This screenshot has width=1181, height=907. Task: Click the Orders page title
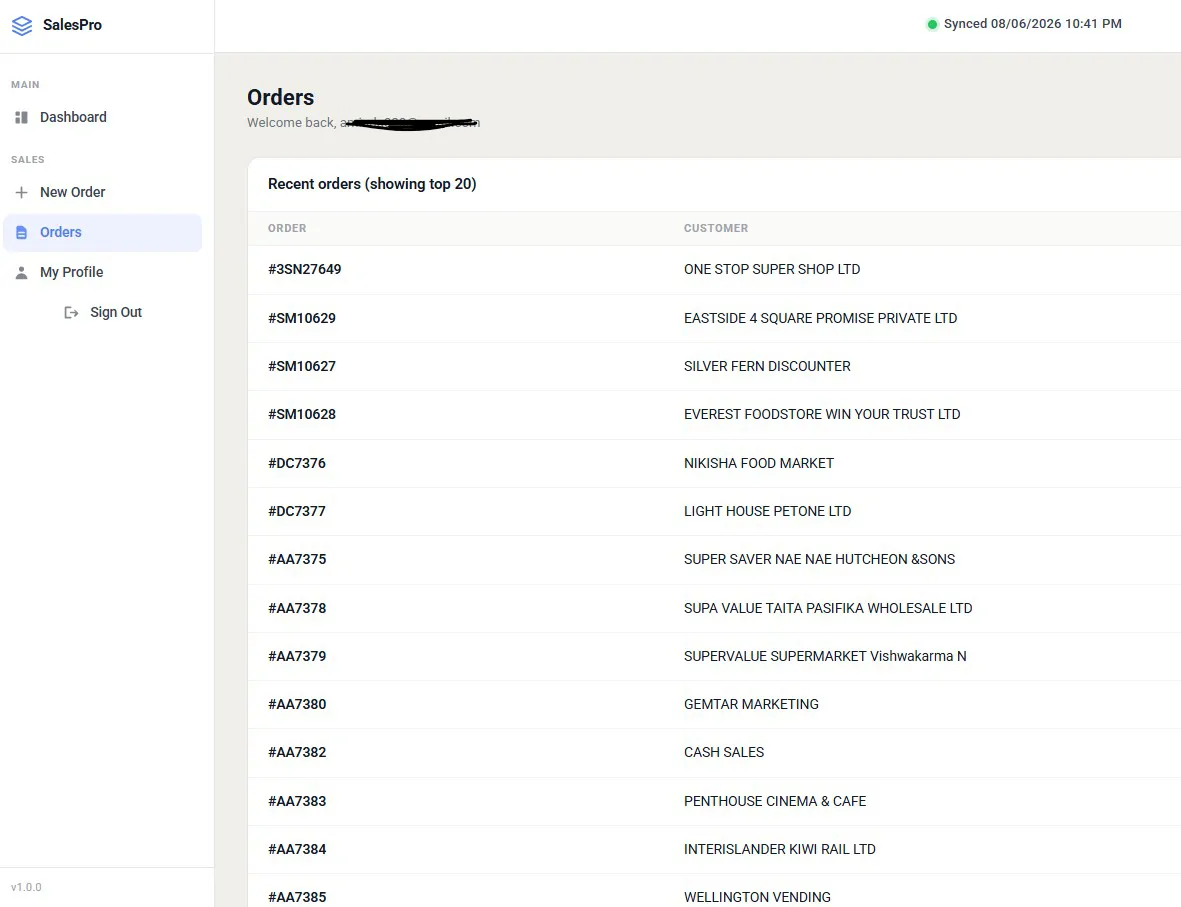point(280,98)
